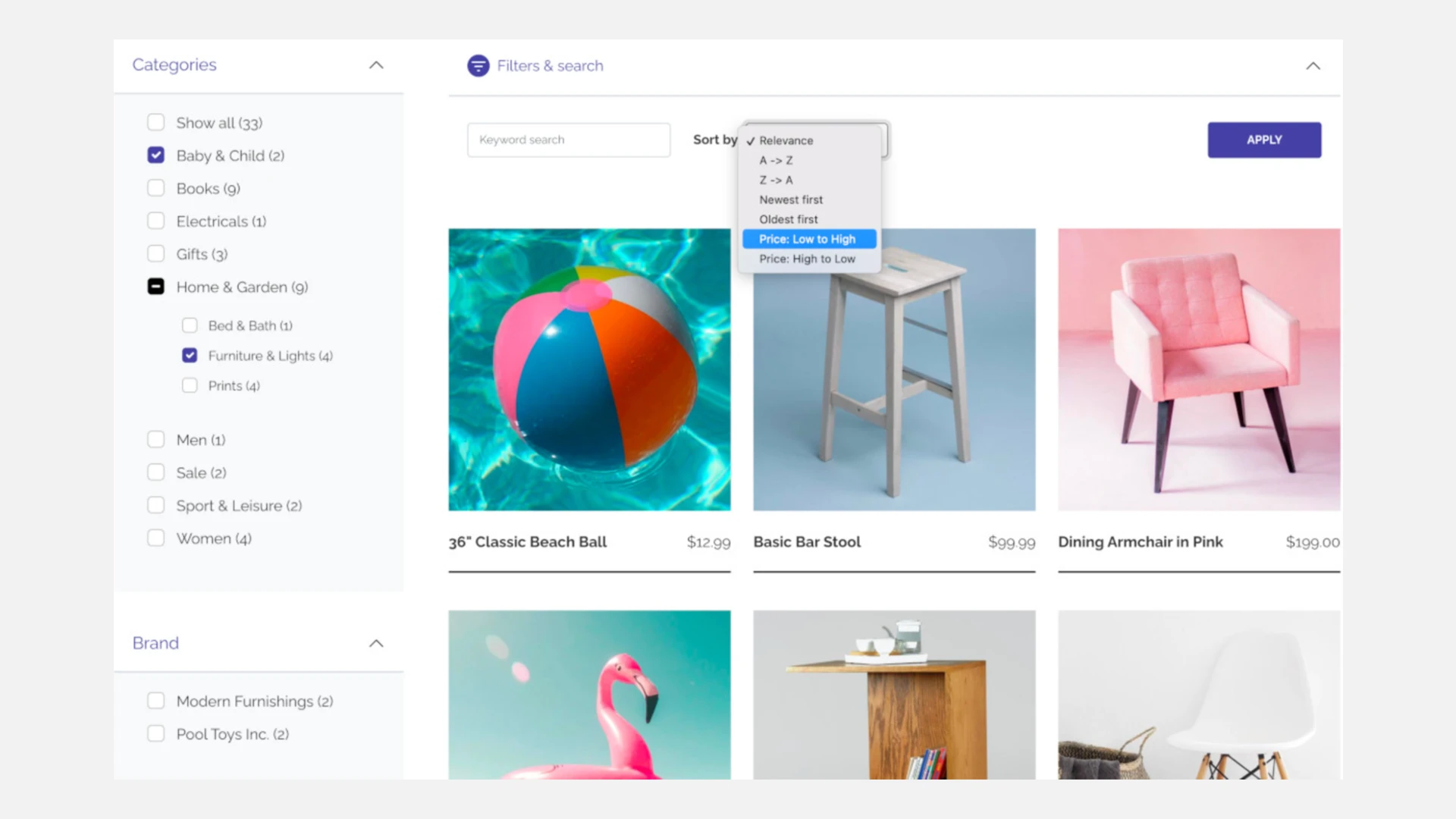Focus the Keyword search field
This screenshot has width=1456, height=819.
point(569,140)
